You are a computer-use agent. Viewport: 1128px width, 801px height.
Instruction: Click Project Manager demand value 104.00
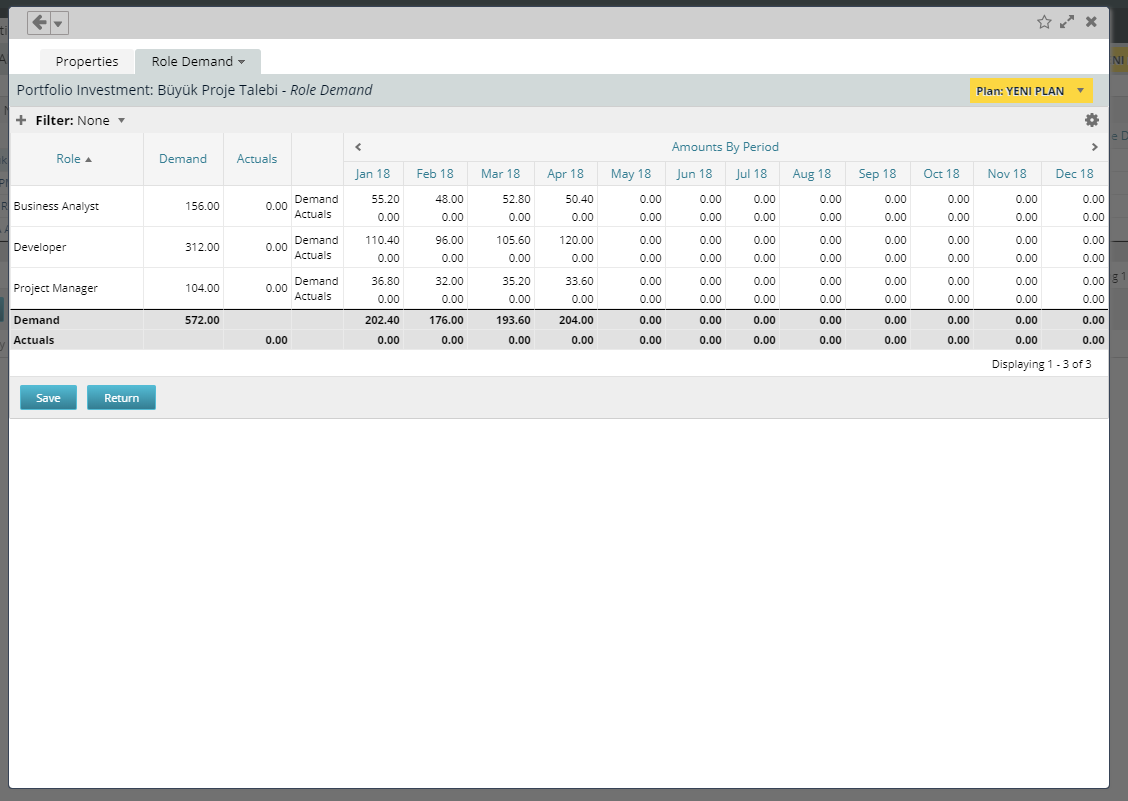[202, 288]
